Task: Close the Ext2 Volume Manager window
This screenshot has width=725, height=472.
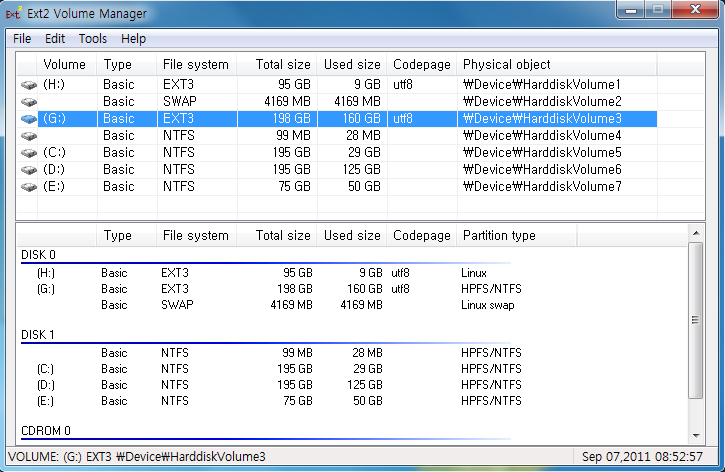Action: coord(695,9)
